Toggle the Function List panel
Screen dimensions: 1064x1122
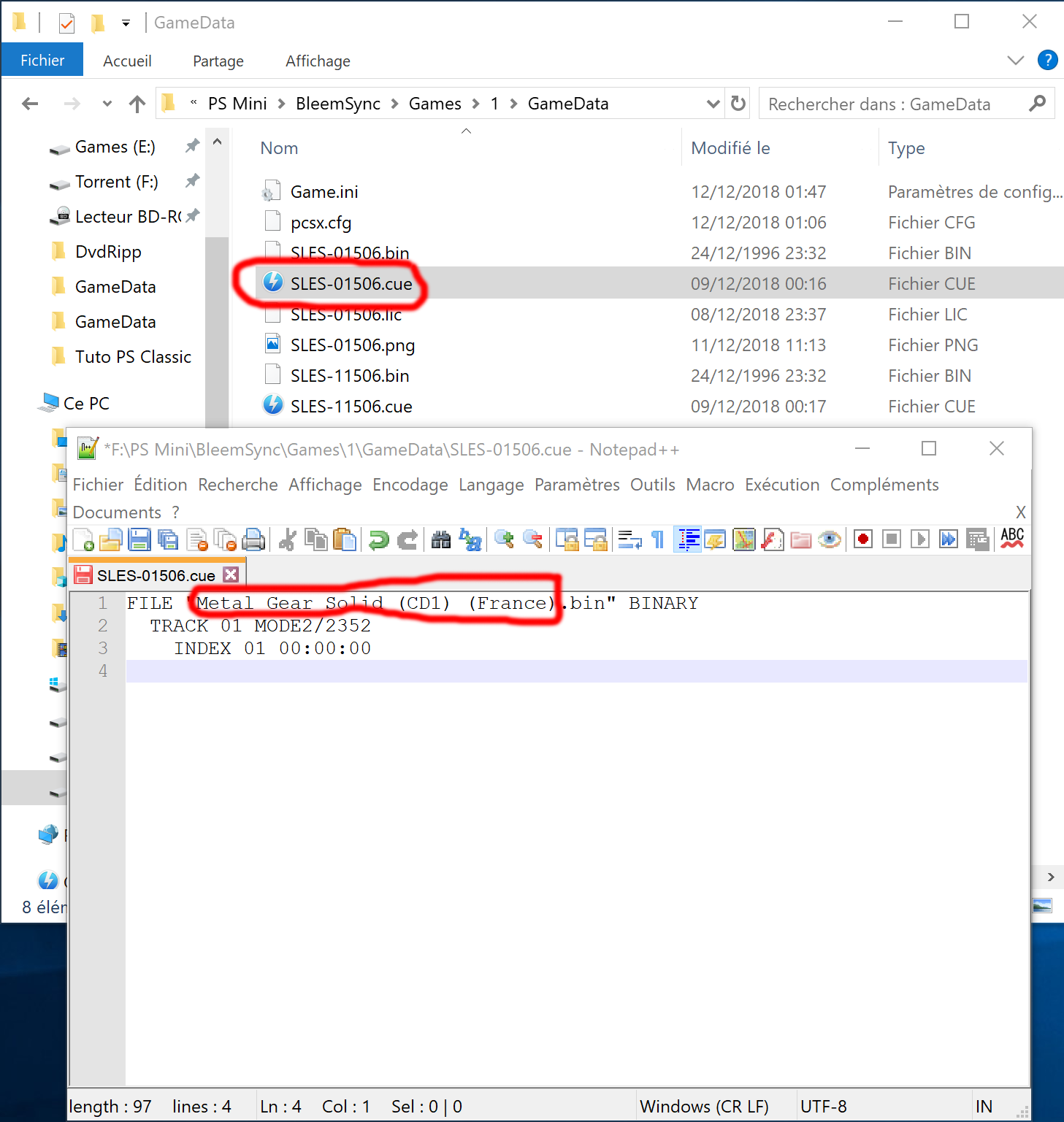(x=773, y=539)
